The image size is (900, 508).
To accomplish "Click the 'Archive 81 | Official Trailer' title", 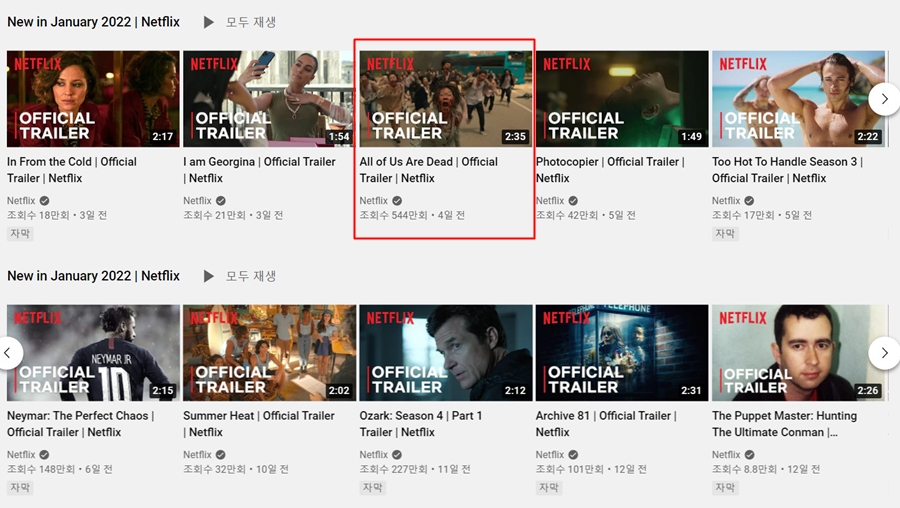I will (x=606, y=424).
